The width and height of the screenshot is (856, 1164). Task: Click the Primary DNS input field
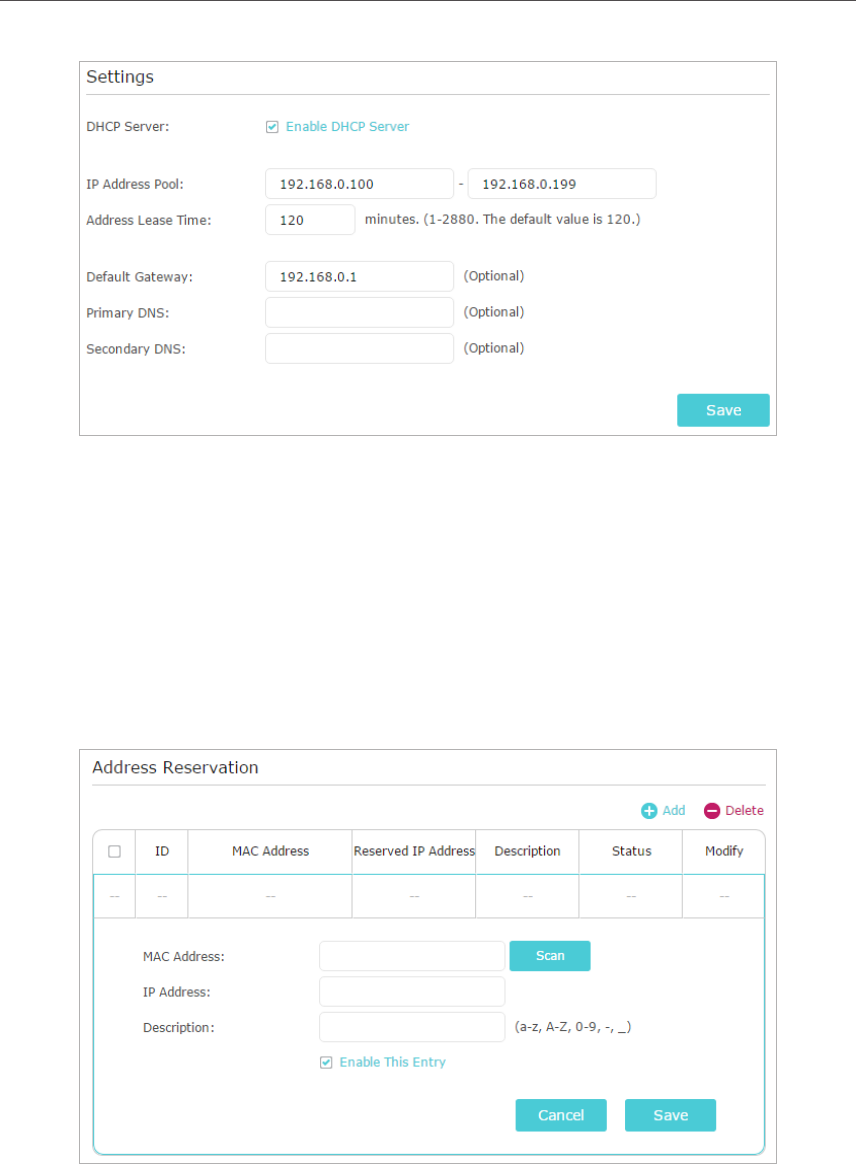[x=359, y=313]
